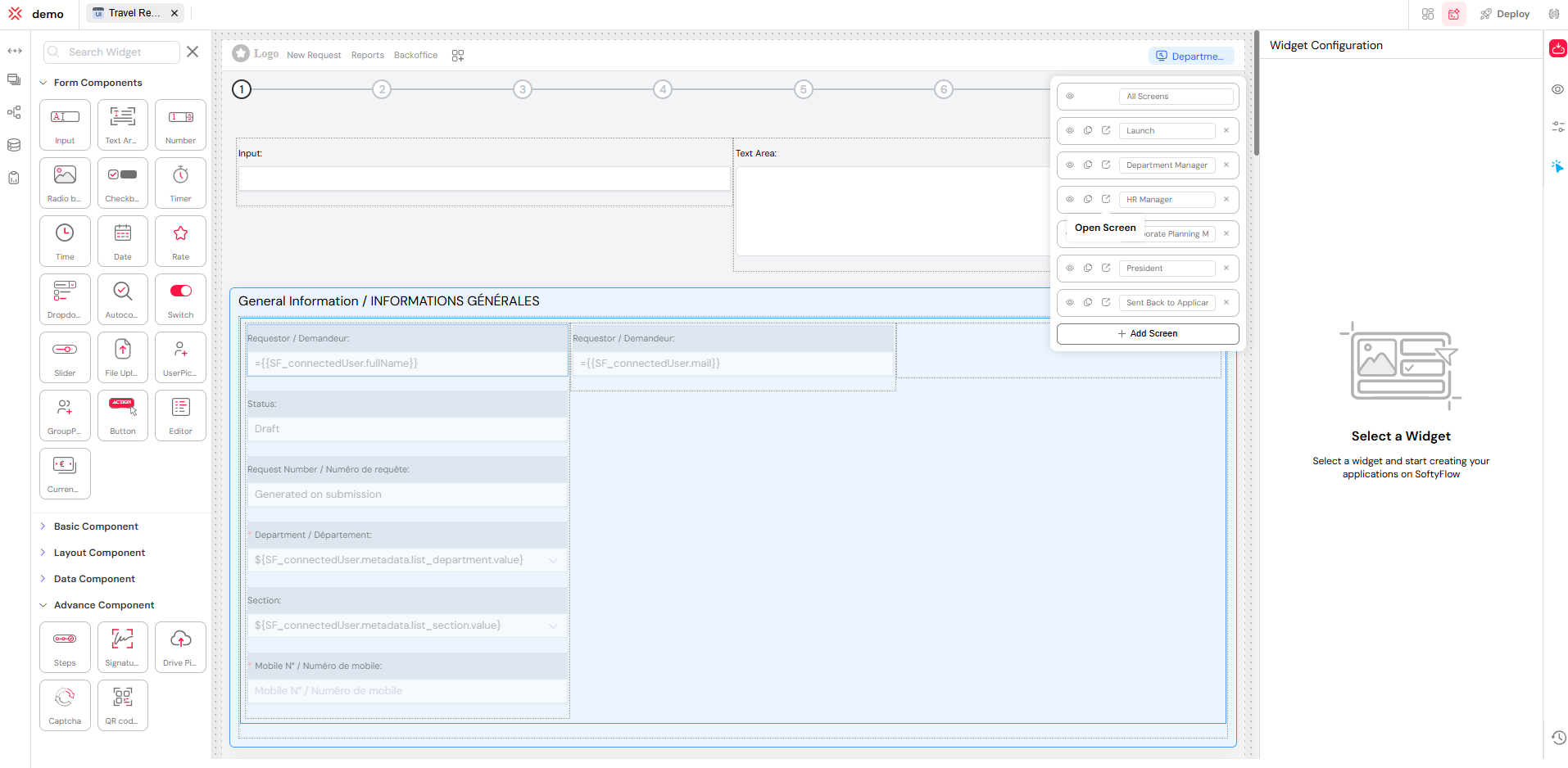This screenshot has width=1568, height=768.
Task: Click the Add Screen button
Action: [x=1147, y=333]
